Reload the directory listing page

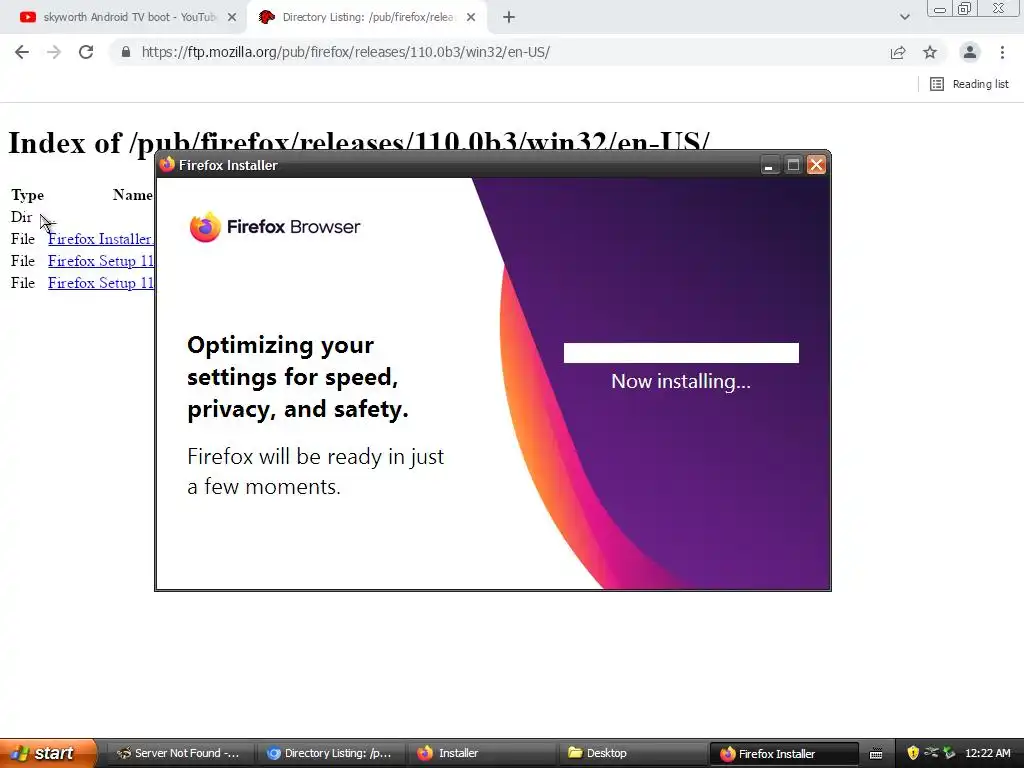point(86,52)
